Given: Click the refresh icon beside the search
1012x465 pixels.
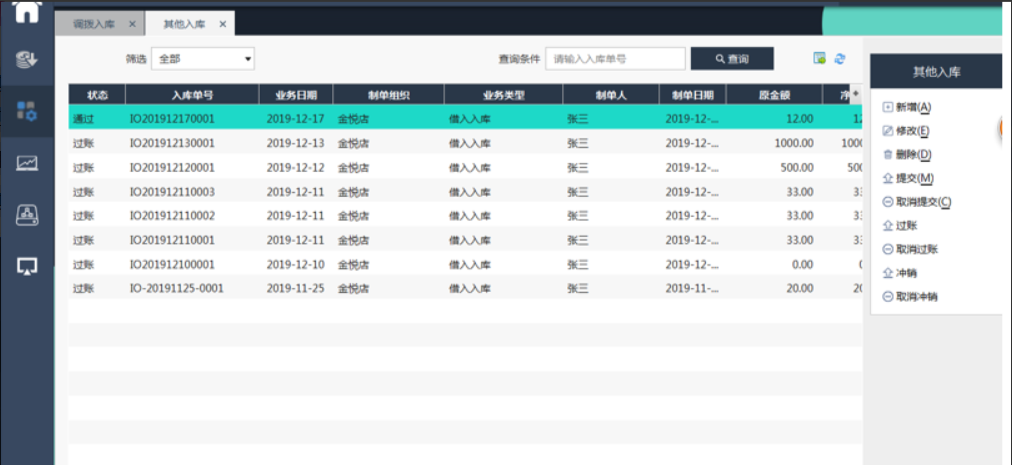Looking at the screenshot, I should pos(840,59).
